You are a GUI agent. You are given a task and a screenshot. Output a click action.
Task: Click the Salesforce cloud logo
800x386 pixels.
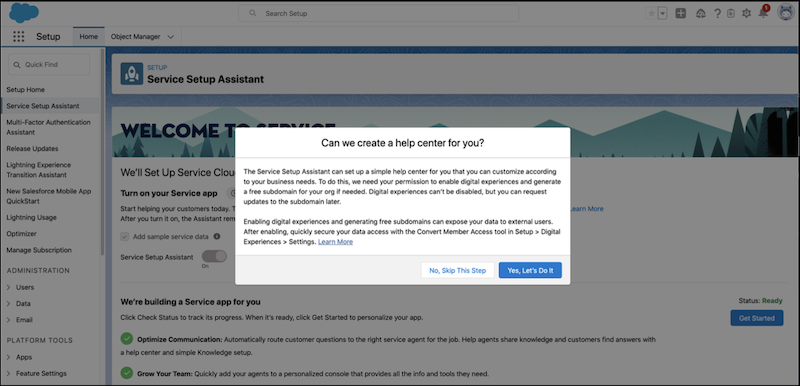pyautogui.click(x=24, y=13)
